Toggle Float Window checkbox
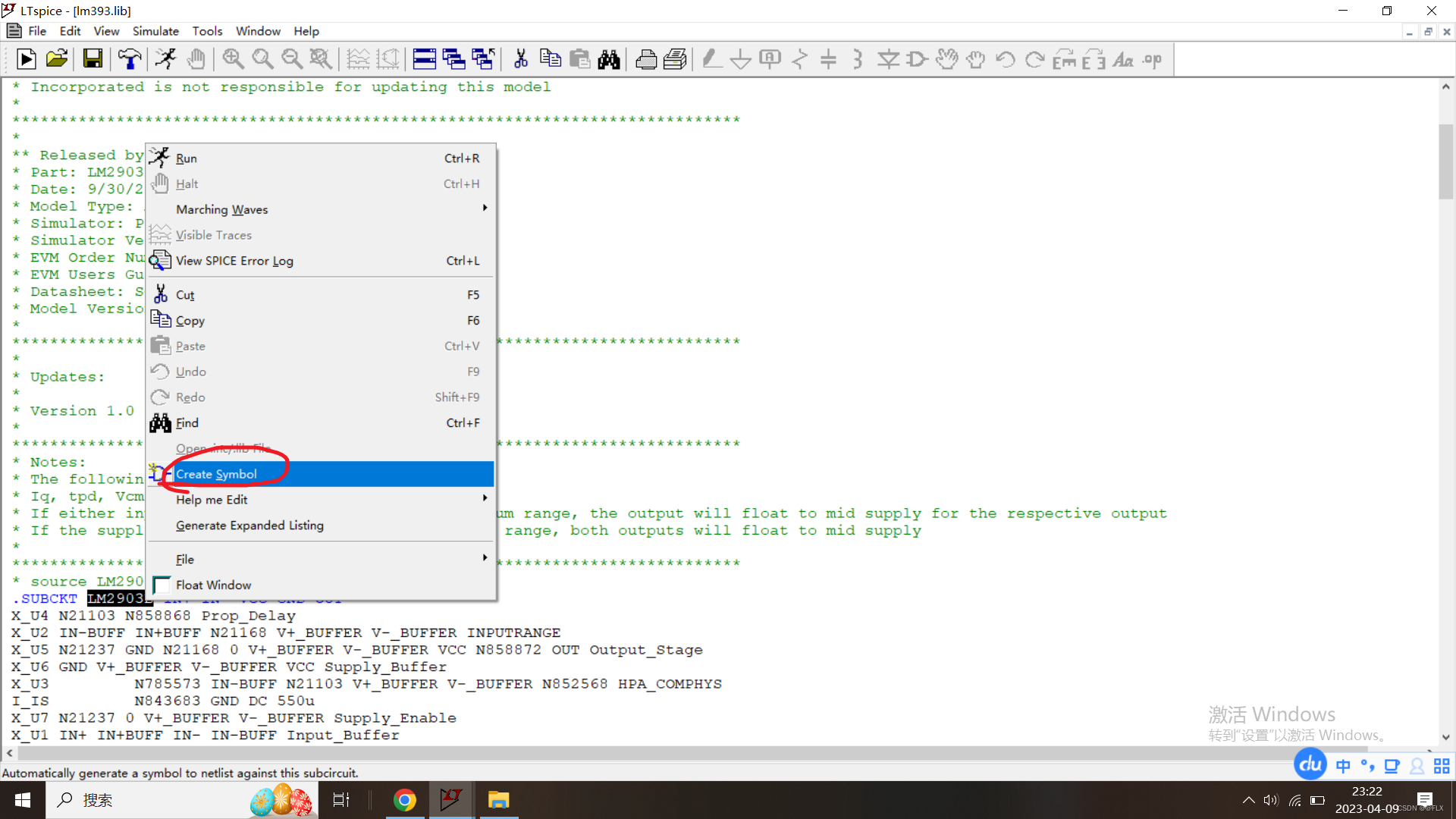This screenshot has width=1456, height=819. (160, 585)
